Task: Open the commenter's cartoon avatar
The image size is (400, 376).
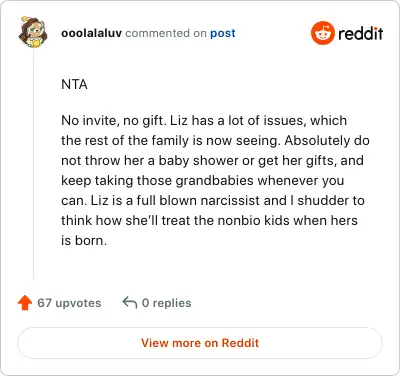Action: point(33,32)
